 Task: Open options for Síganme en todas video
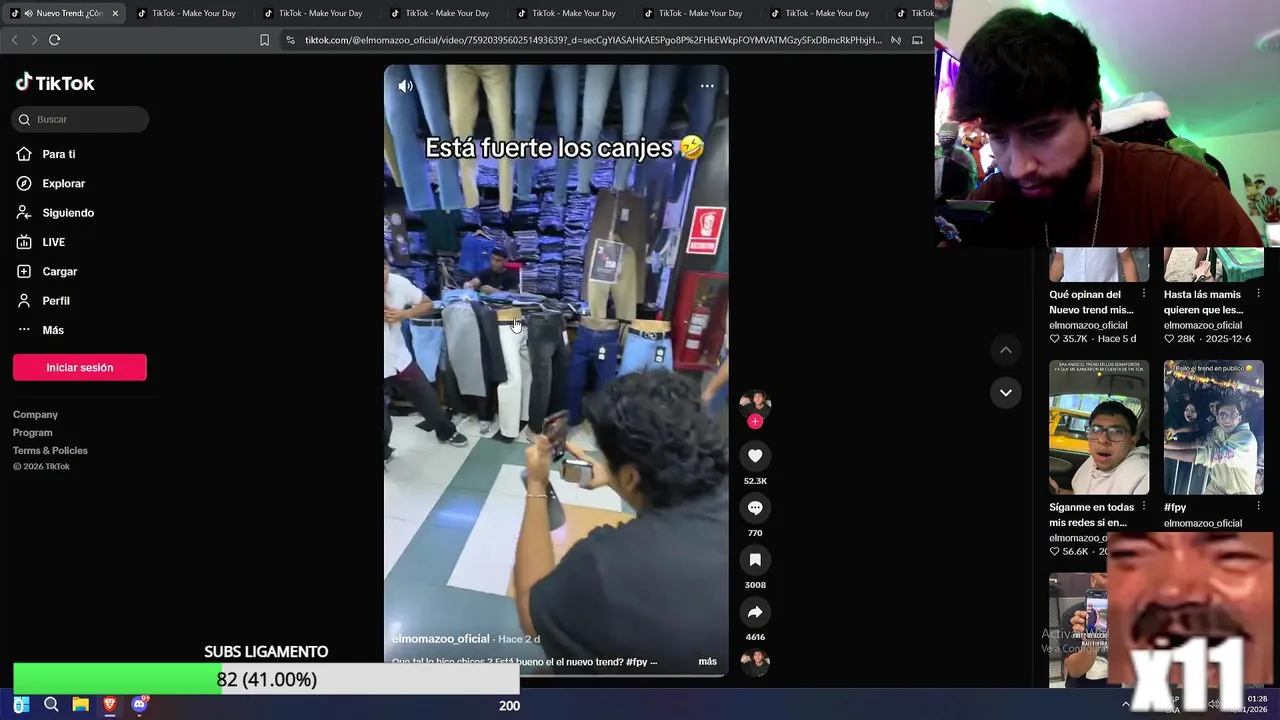(x=1144, y=507)
